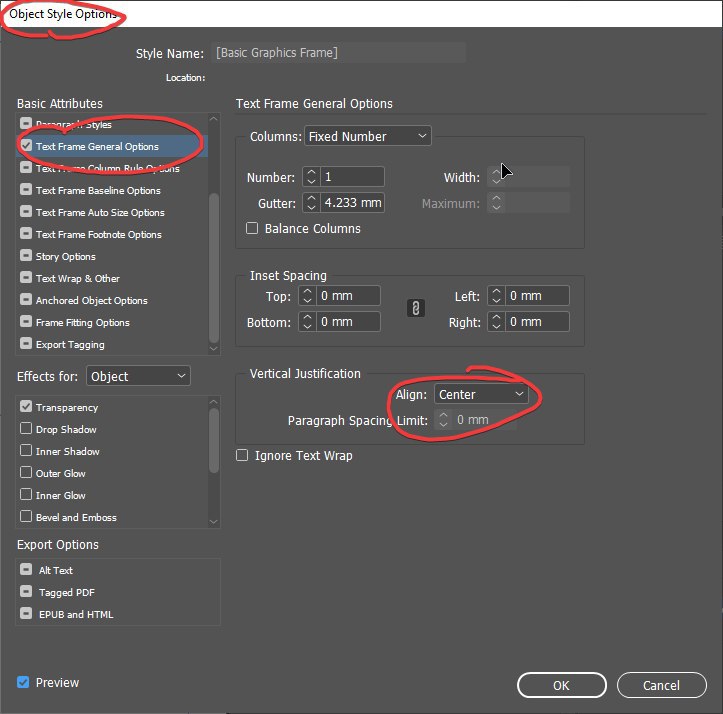Click the inset Top 0 mm field
This screenshot has height=714, width=723.
coord(348,296)
